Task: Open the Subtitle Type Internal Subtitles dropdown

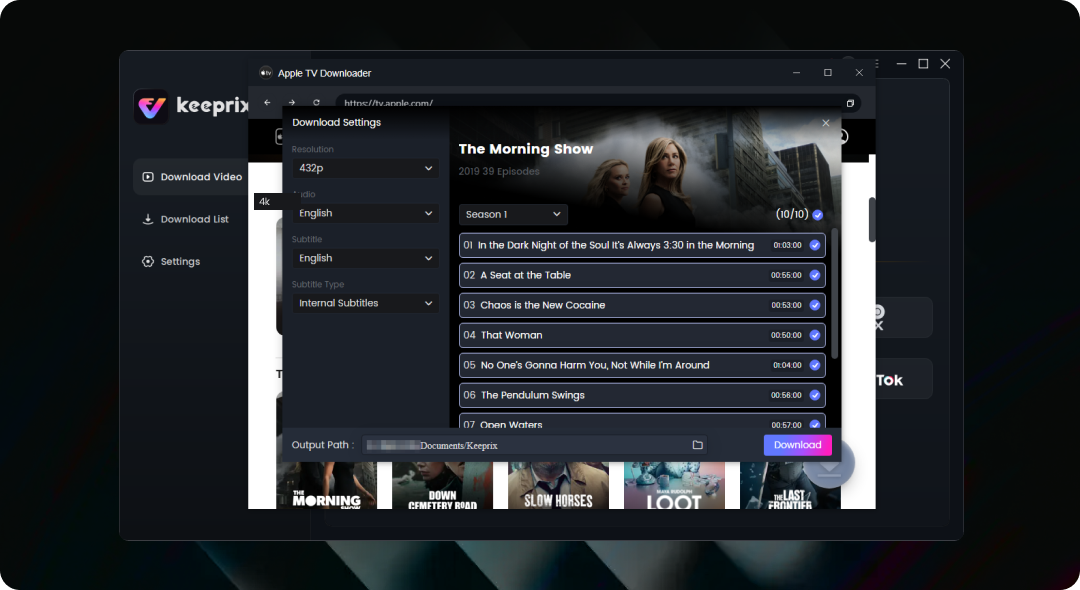Action: pyautogui.click(x=365, y=304)
